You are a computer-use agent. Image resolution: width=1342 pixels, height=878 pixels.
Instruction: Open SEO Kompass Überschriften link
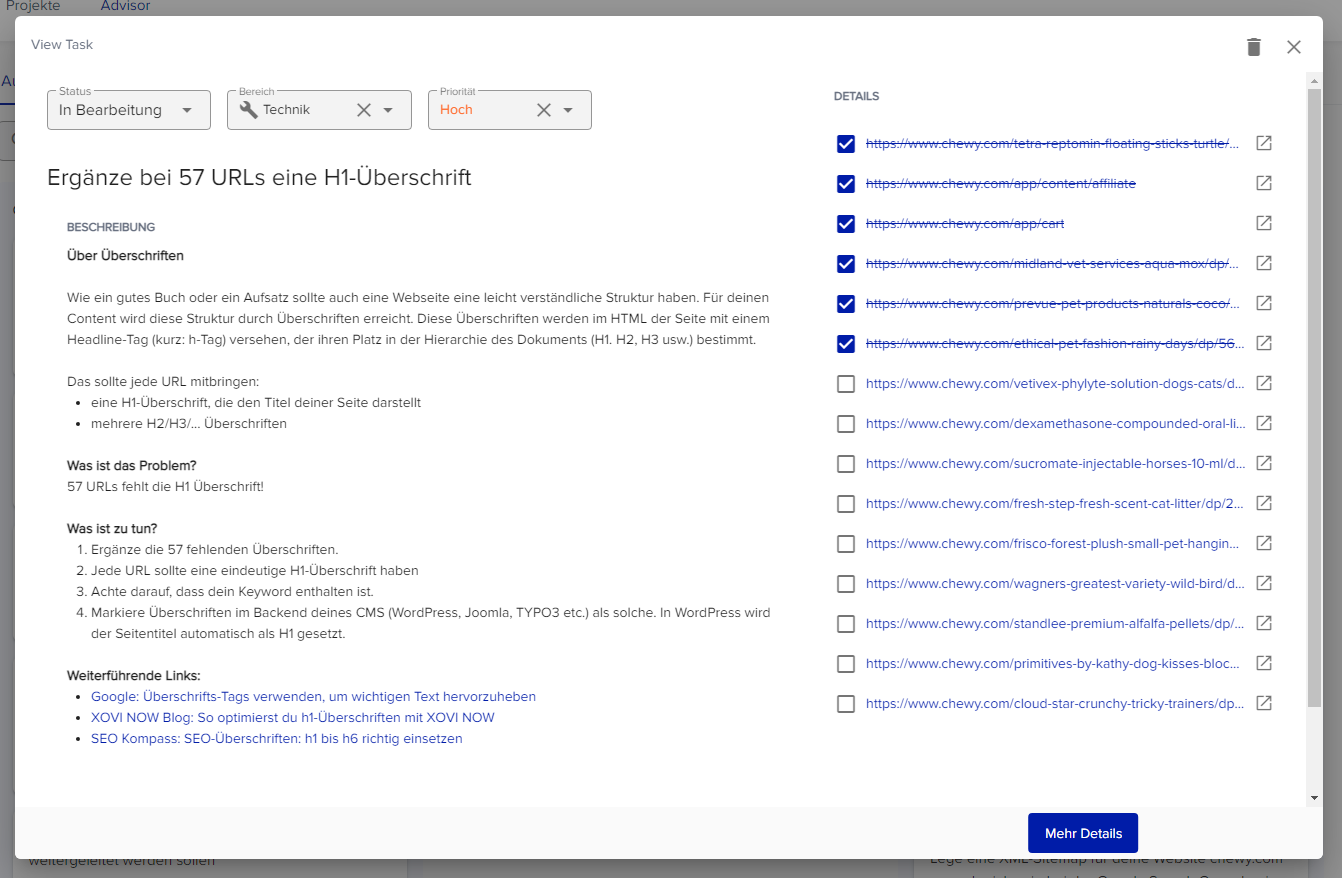[x=277, y=739]
